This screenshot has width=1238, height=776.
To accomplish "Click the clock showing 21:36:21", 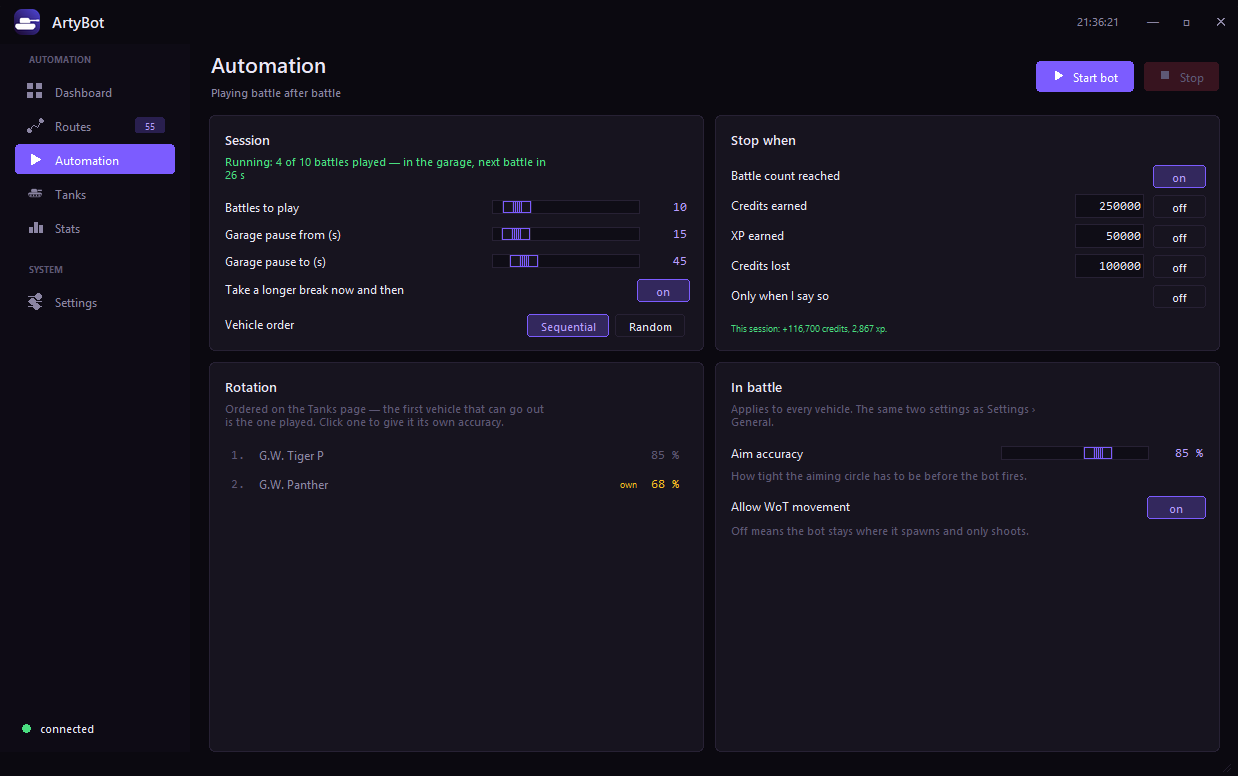I will (x=1097, y=22).
